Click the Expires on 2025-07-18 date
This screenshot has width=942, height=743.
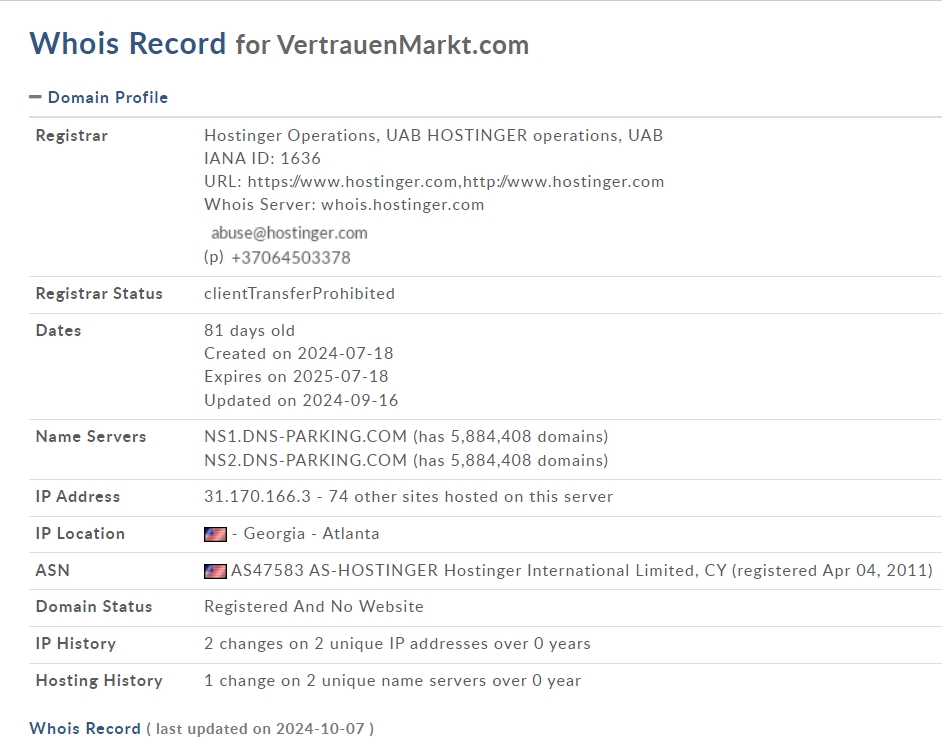(296, 377)
